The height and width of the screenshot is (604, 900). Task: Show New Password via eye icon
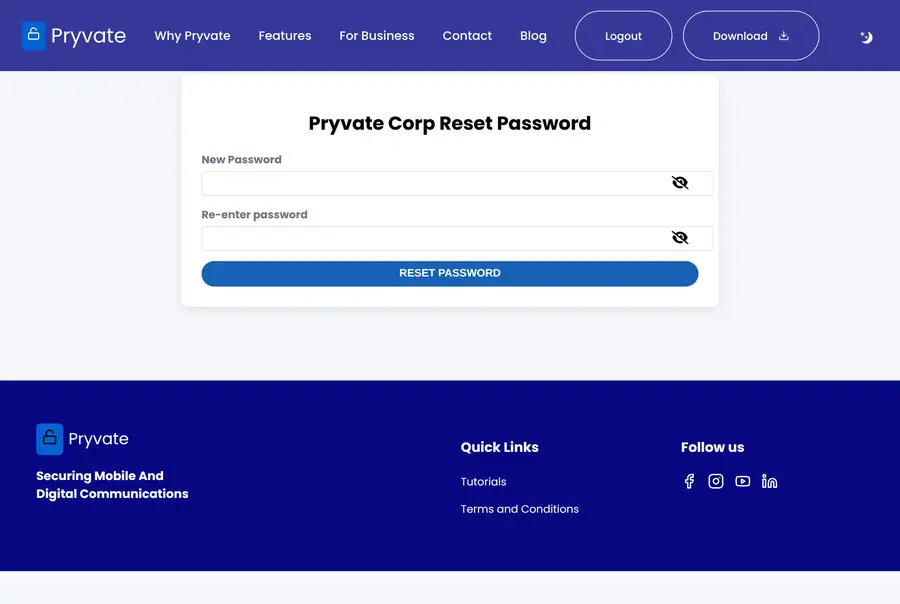680,183
